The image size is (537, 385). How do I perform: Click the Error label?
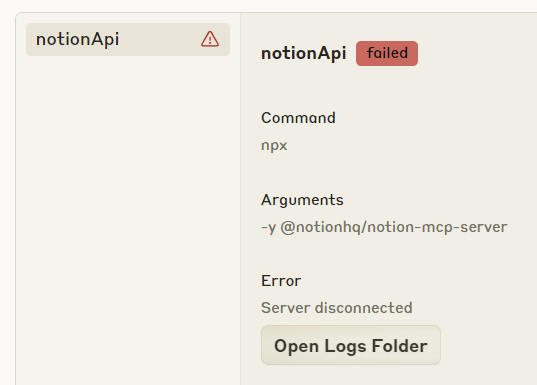click(281, 281)
